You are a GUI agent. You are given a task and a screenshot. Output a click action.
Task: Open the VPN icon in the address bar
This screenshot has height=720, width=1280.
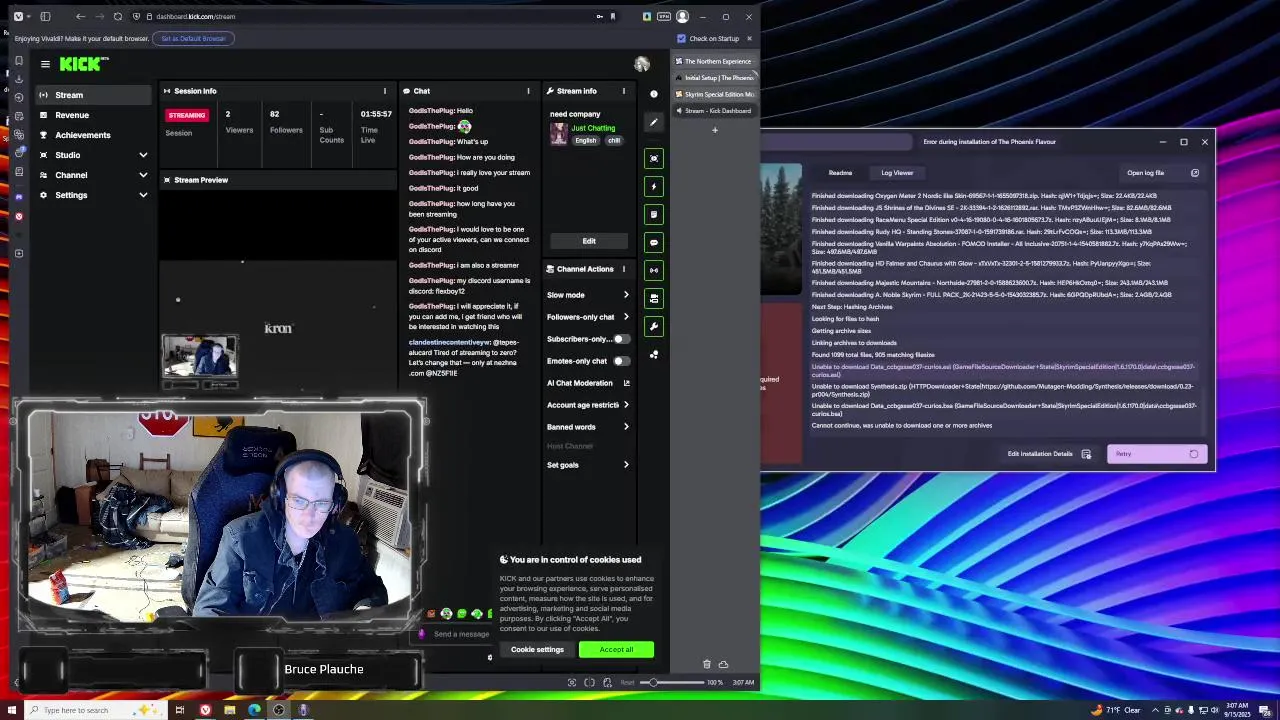[x=663, y=16]
